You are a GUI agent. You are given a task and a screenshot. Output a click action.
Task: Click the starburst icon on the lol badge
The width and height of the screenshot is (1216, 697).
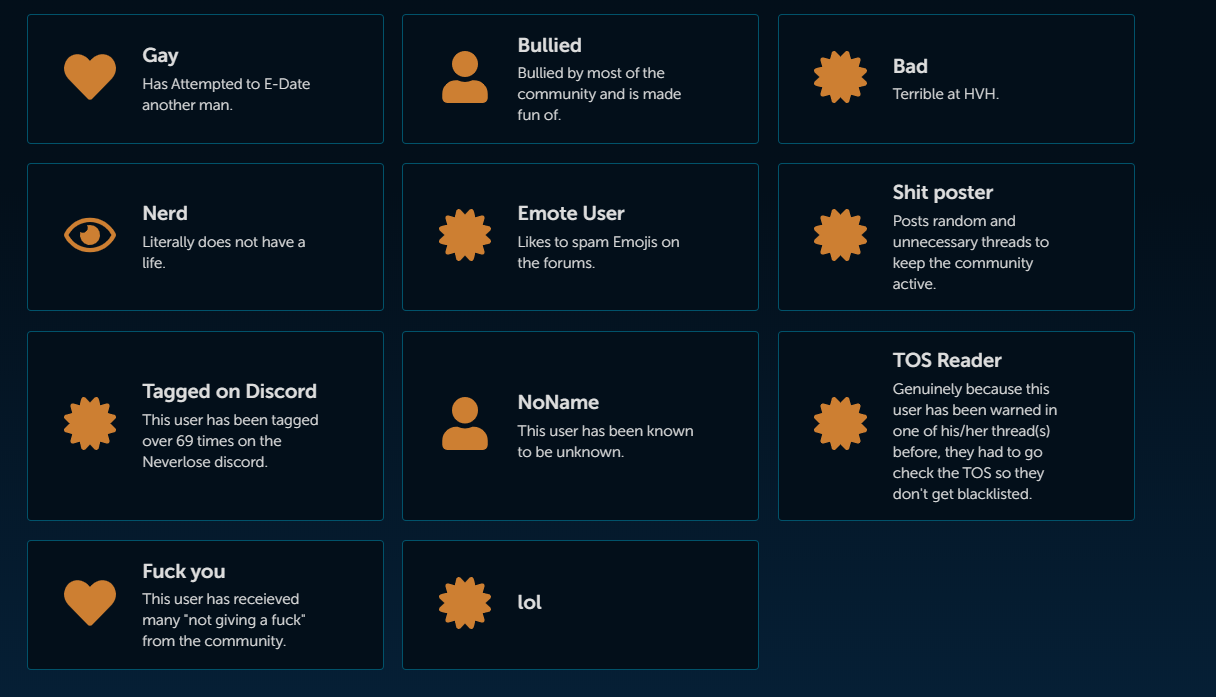point(465,603)
